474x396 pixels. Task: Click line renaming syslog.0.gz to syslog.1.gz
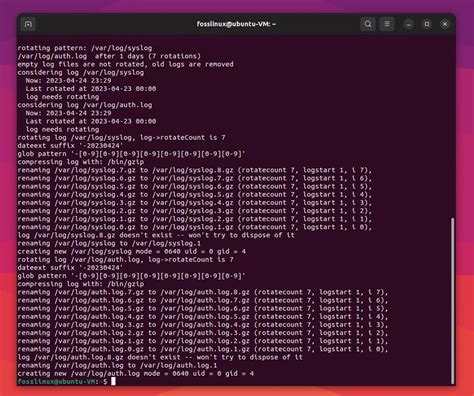(195, 227)
